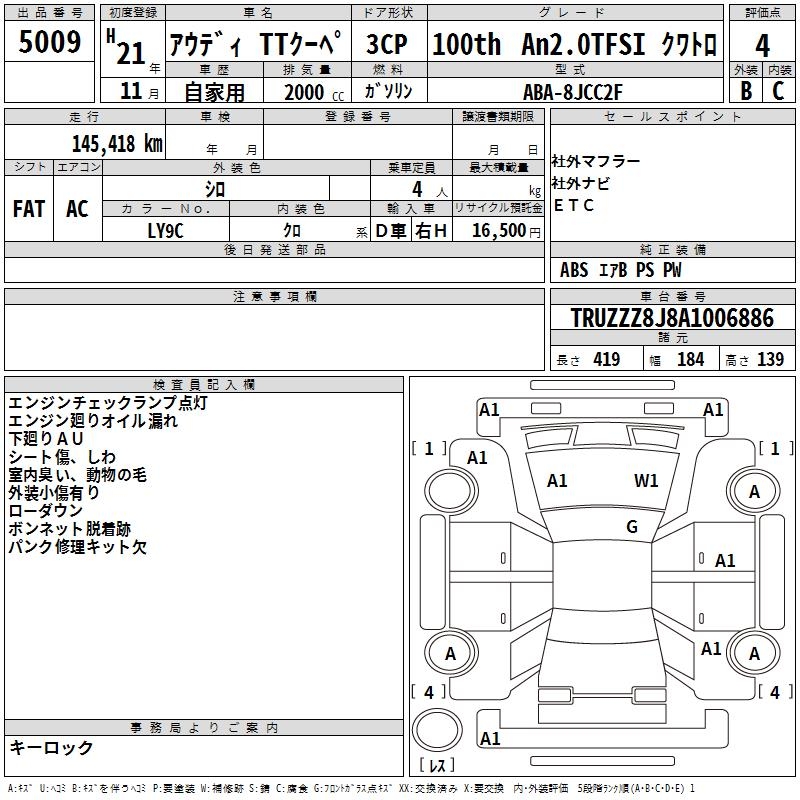Screen dimensions: 800x800
Task: Select sales point 社外マフラー
Action: click(x=595, y=161)
